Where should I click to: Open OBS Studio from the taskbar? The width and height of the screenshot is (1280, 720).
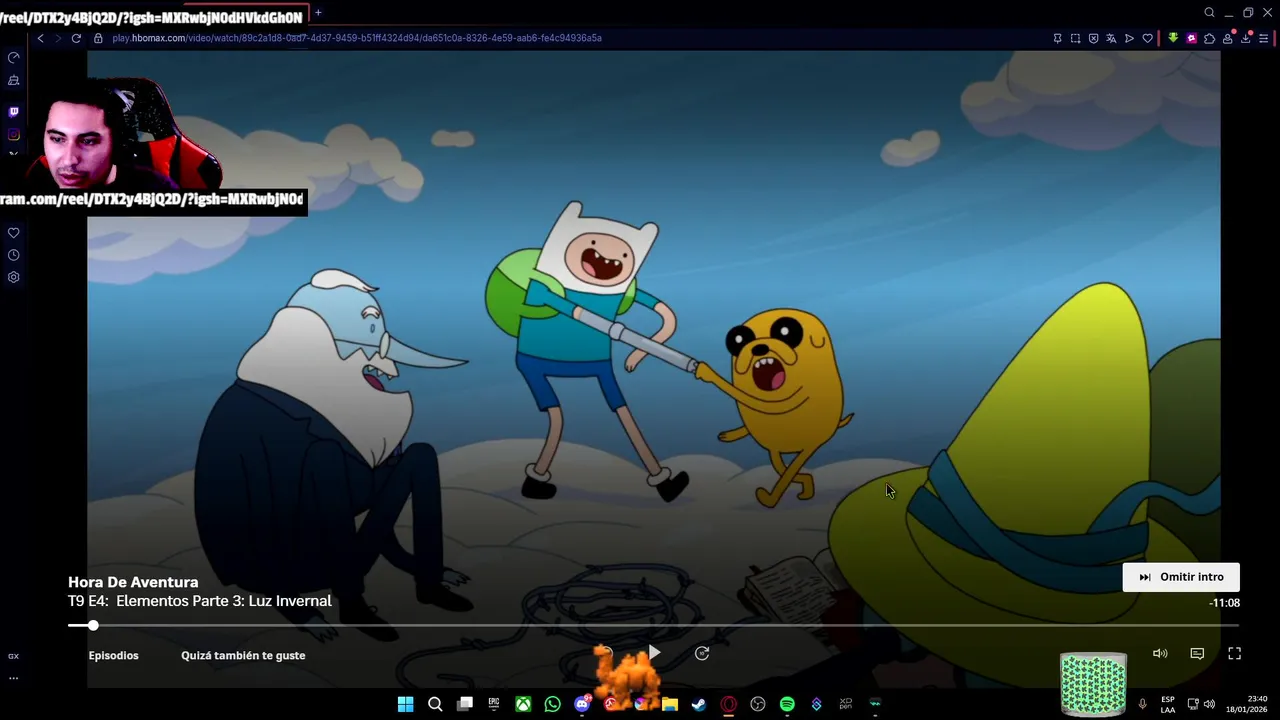[x=758, y=704]
